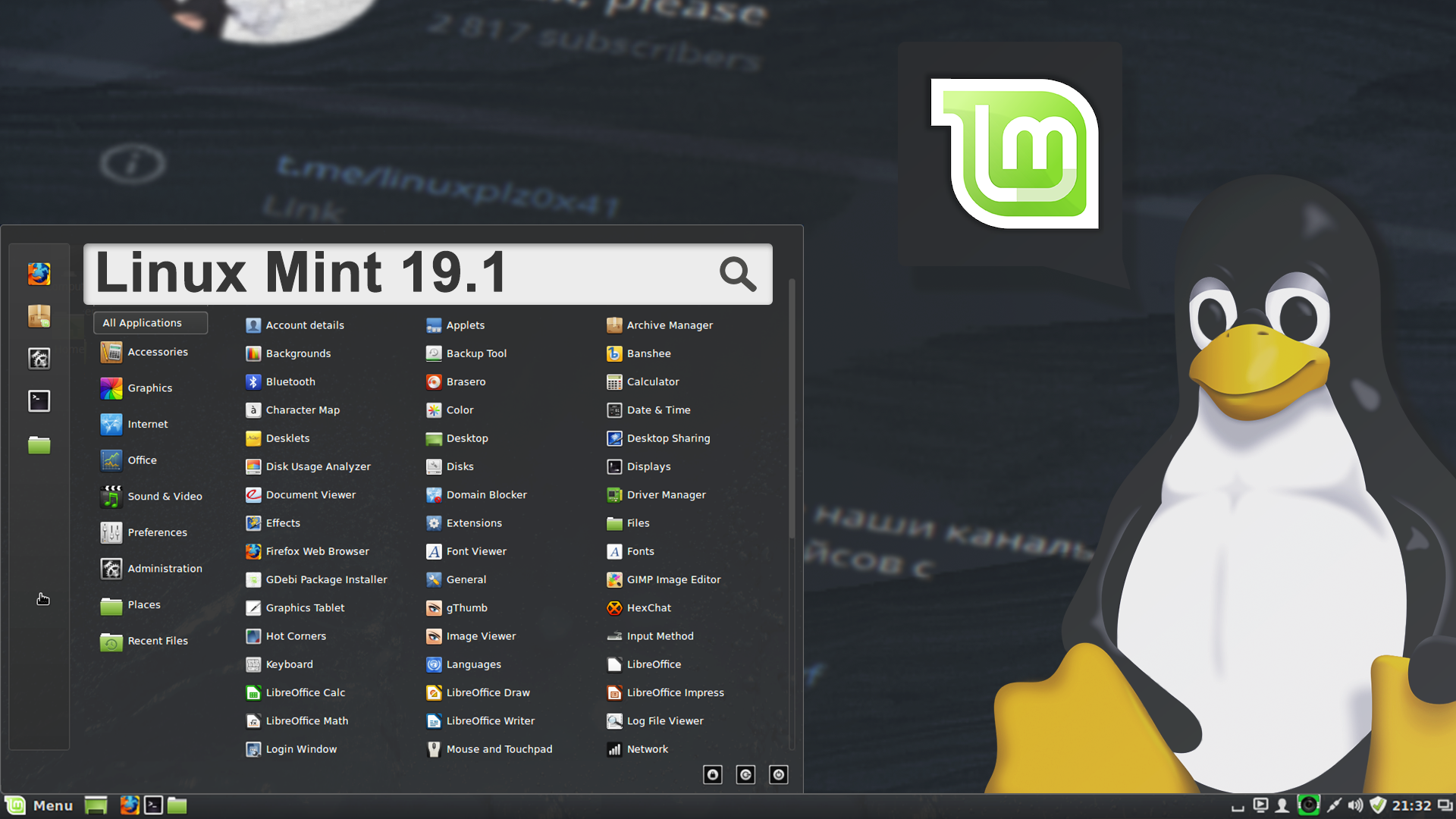Viewport: 1456px width, 819px height.
Task: Click the Lock Screen button in menu
Action: tap(713, 774)
